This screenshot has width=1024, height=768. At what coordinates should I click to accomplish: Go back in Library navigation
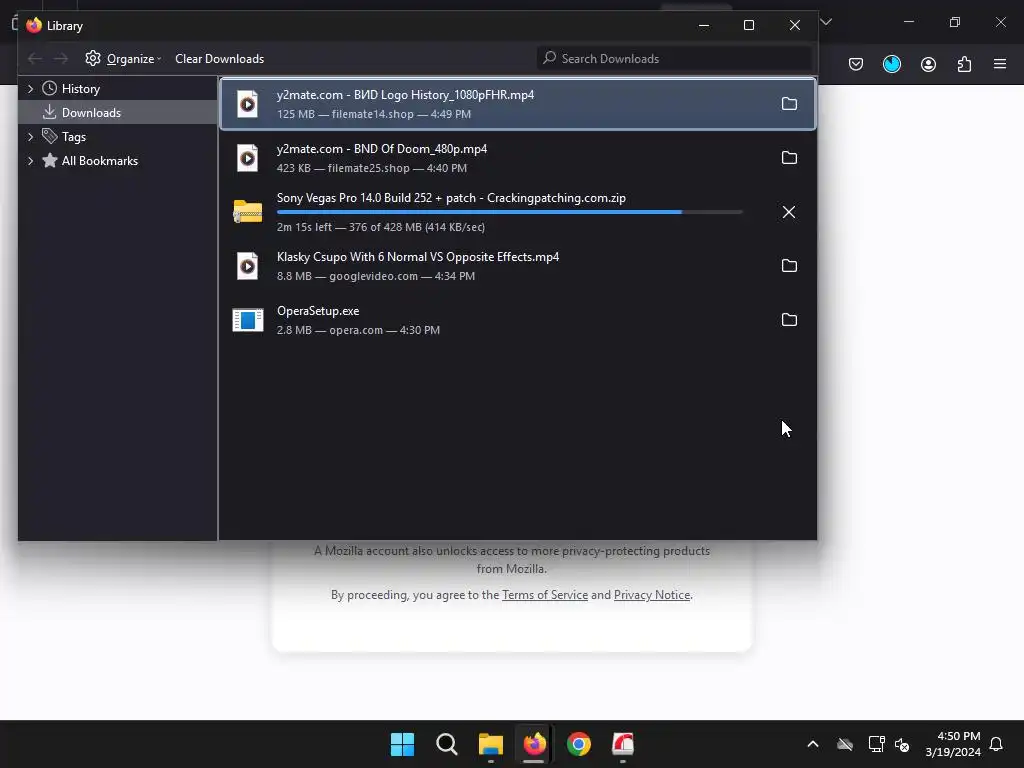(35, 59)
